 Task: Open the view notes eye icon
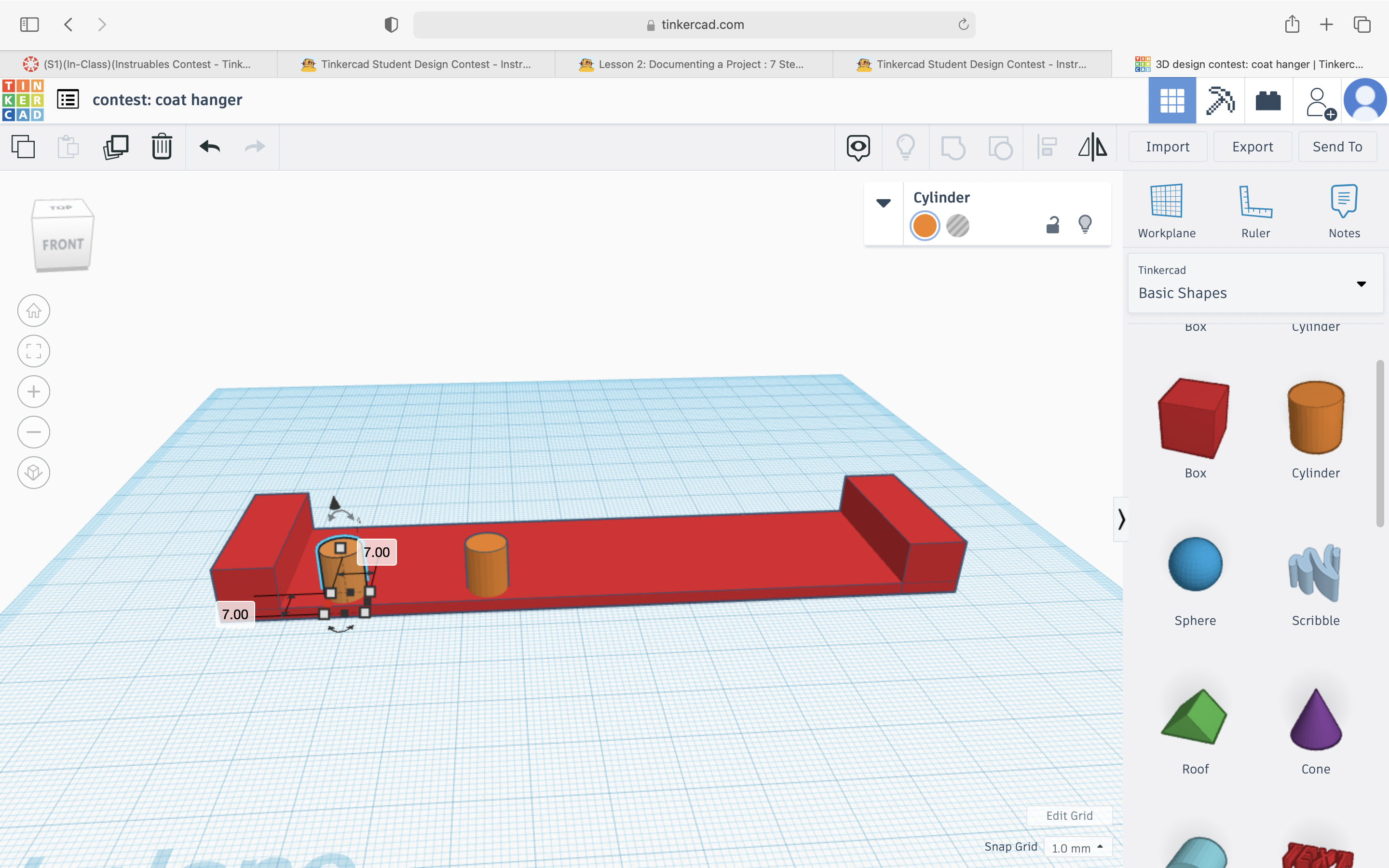[x=858, y=148]
